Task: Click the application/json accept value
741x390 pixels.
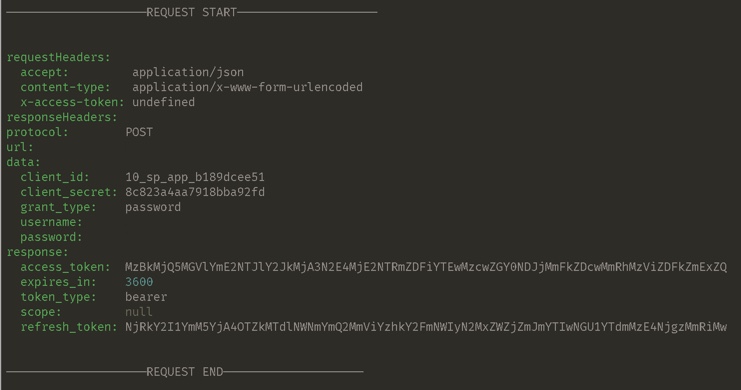Action: click(188, 72)
